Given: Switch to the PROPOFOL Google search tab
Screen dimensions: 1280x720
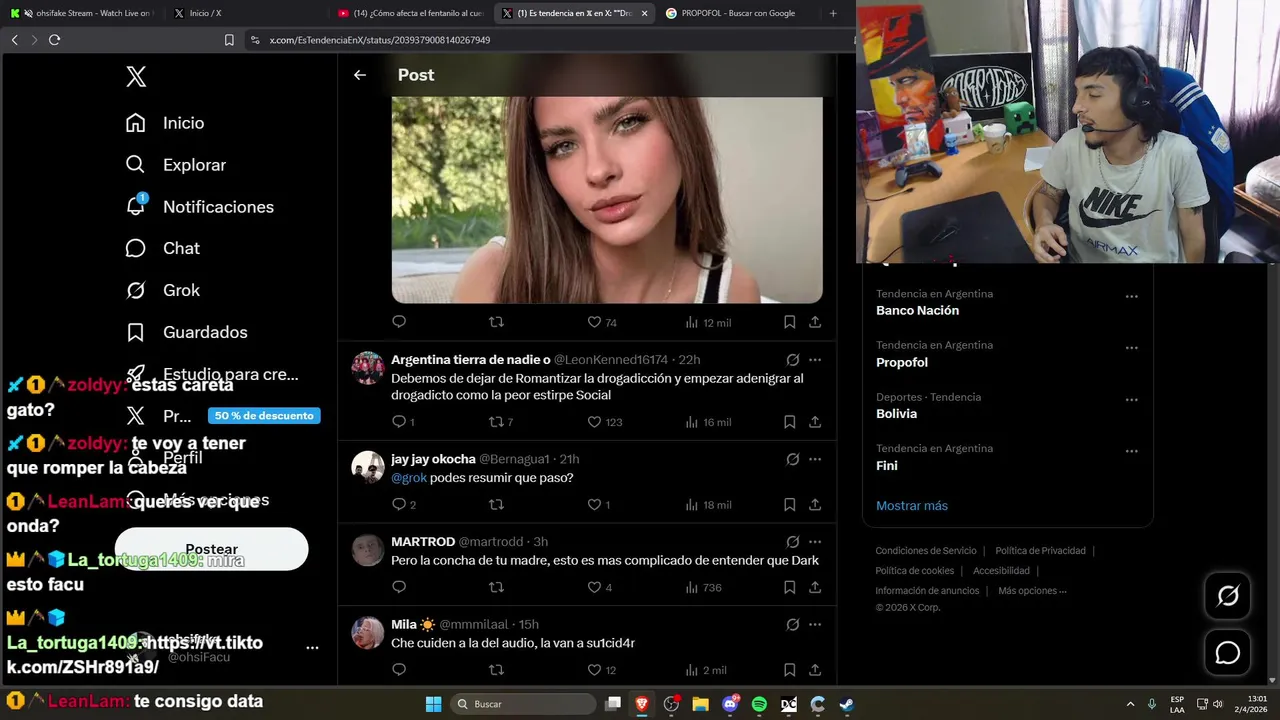Looking at the screenshot, I should [737, 13].
